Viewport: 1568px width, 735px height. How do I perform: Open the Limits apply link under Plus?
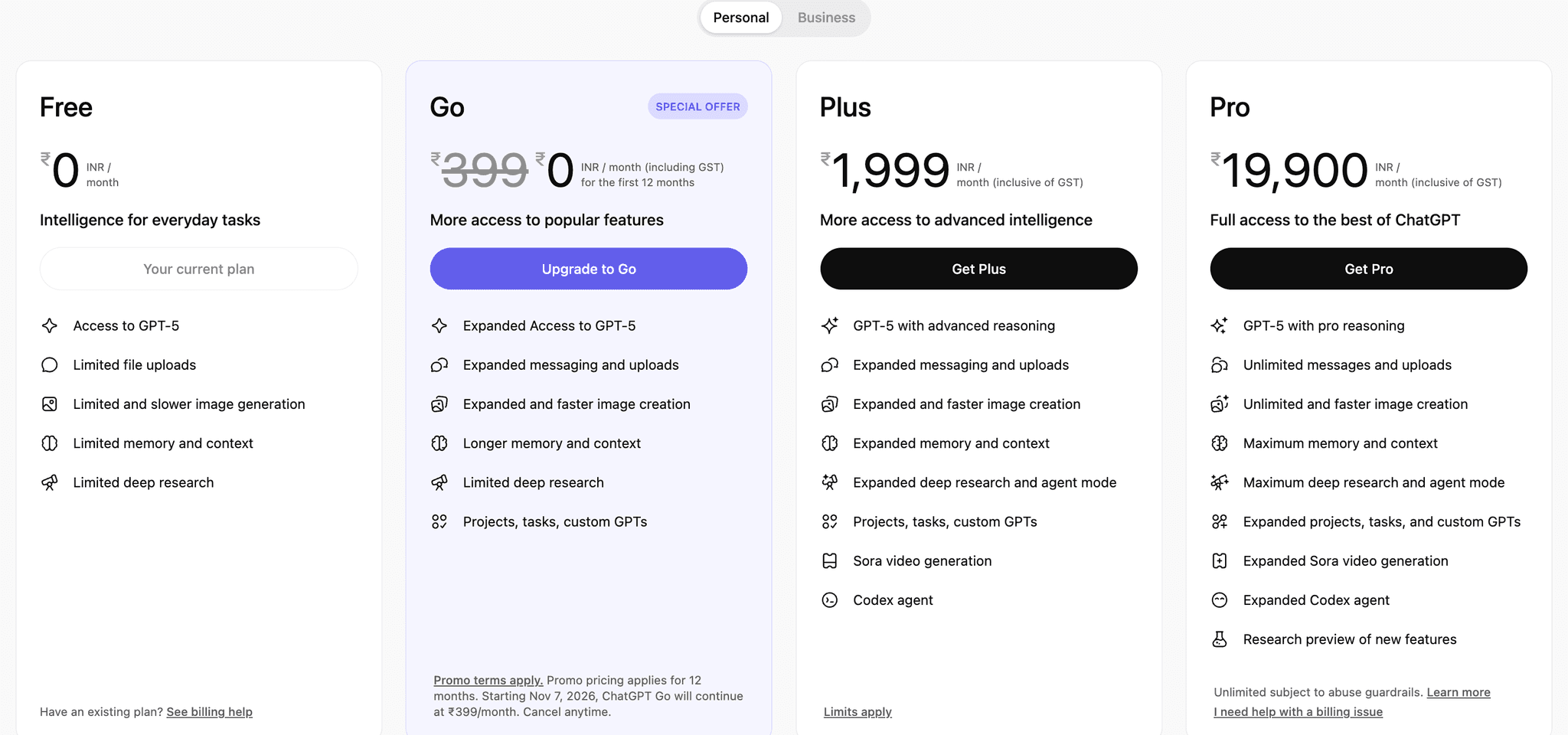click(x=857, y=711)
